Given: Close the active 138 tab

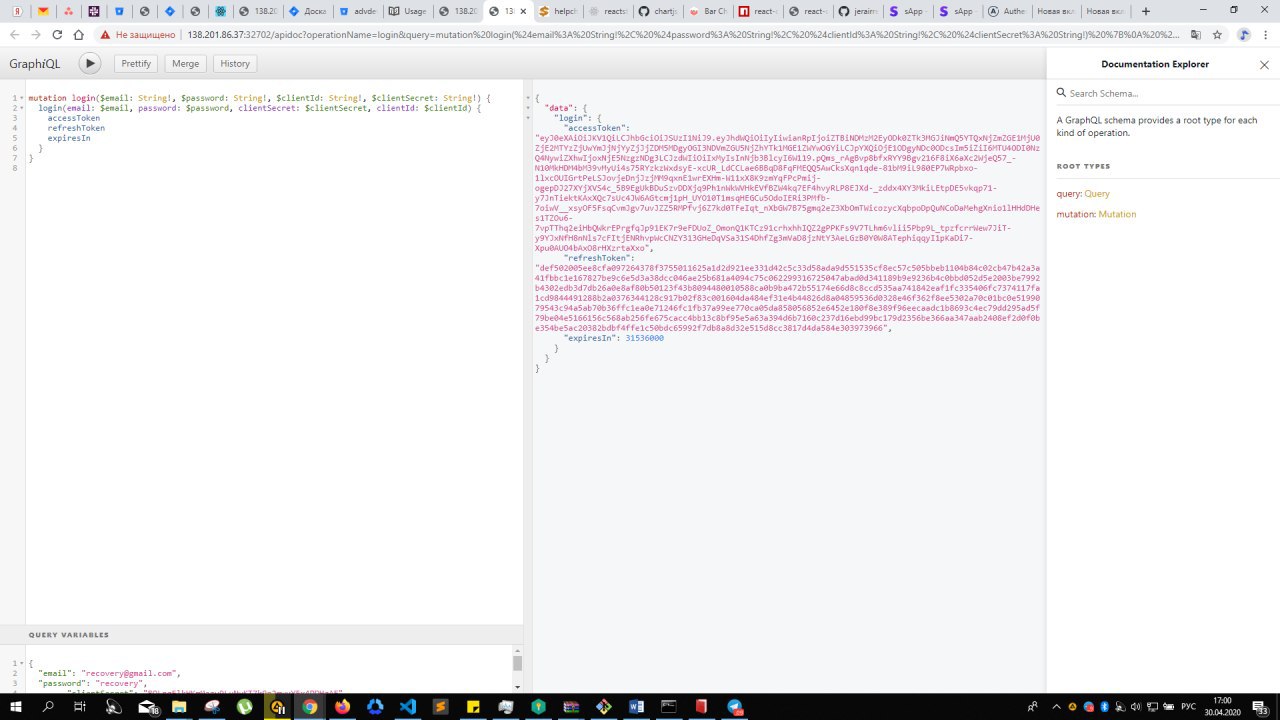Looking at the screenshot, I should pos(523,11).
